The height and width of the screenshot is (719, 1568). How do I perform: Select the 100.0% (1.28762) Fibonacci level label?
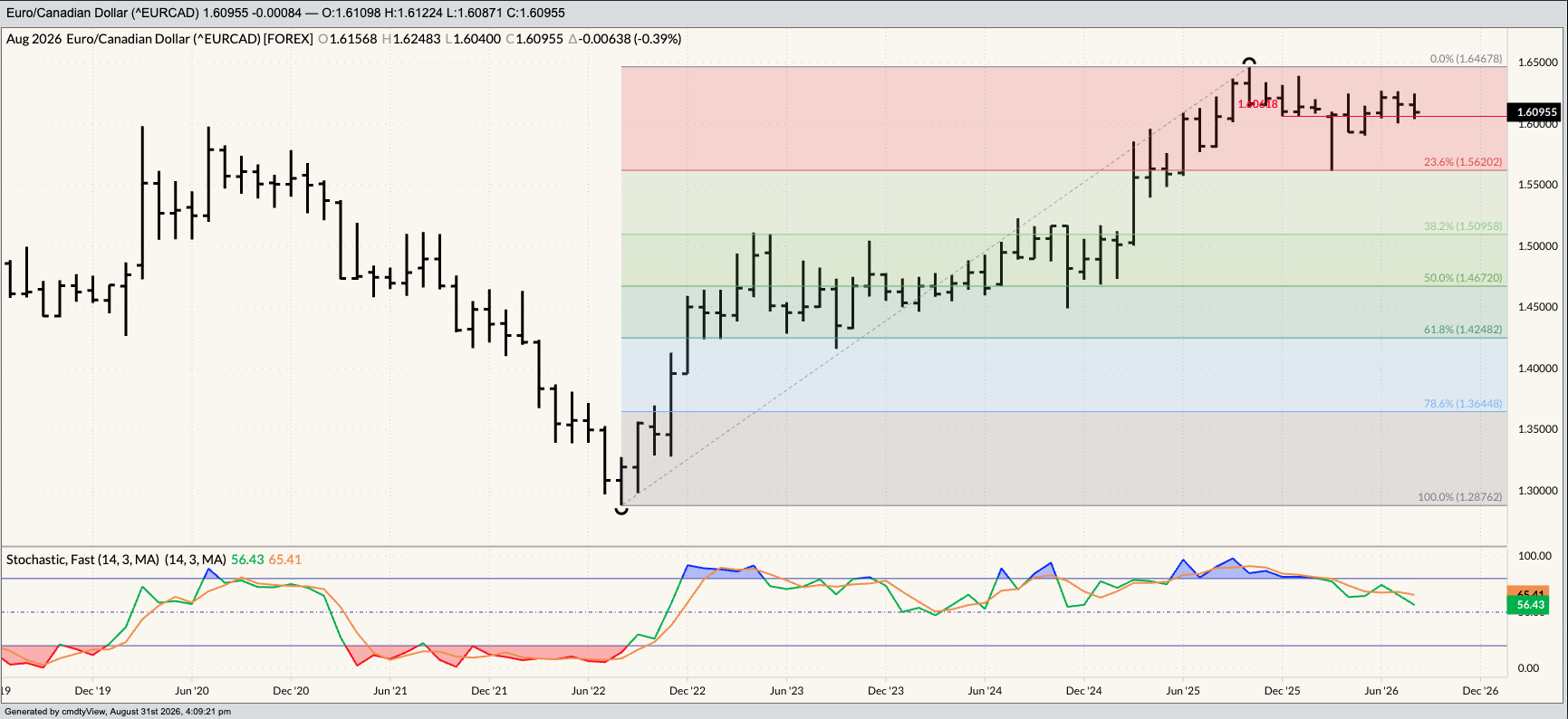tap(1459, 497)
